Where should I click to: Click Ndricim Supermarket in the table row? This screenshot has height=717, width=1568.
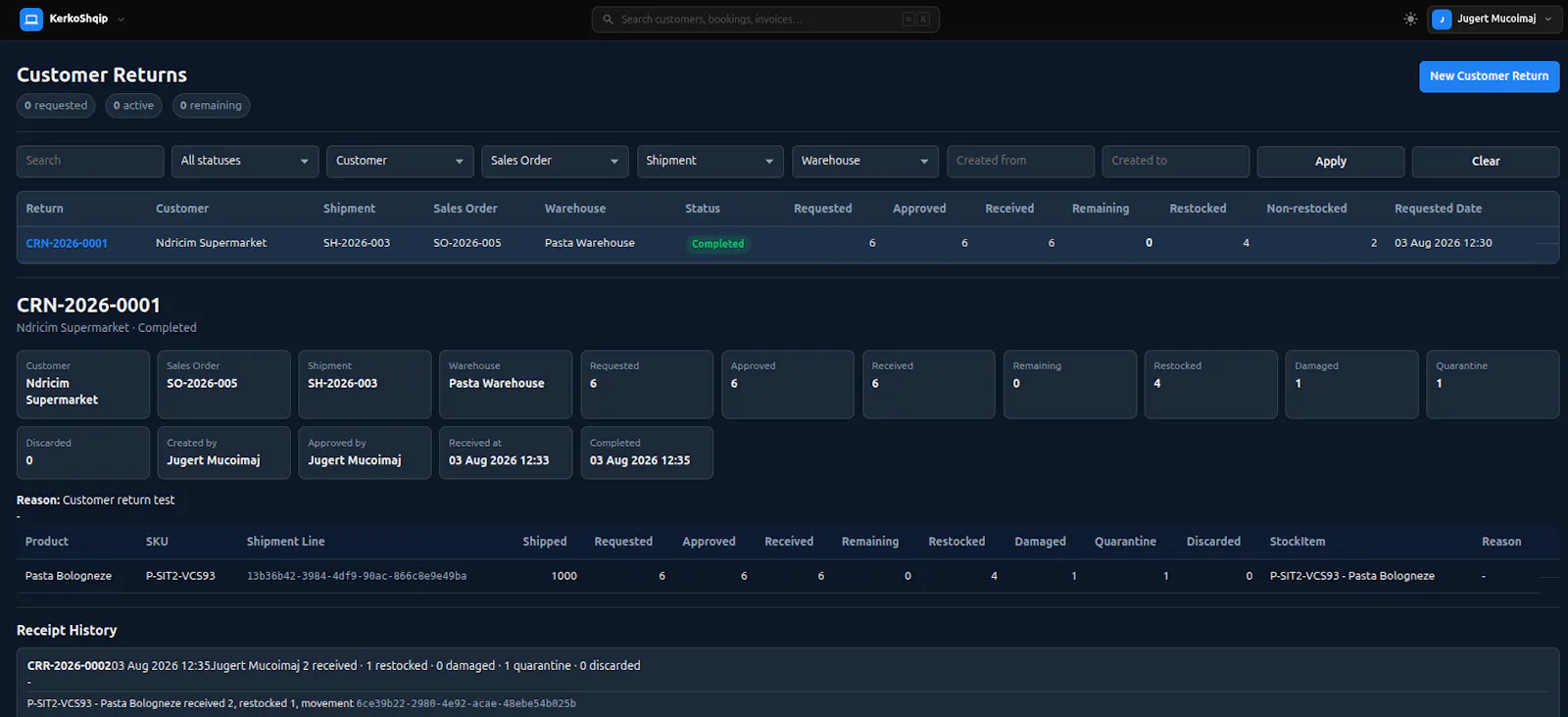211,243
